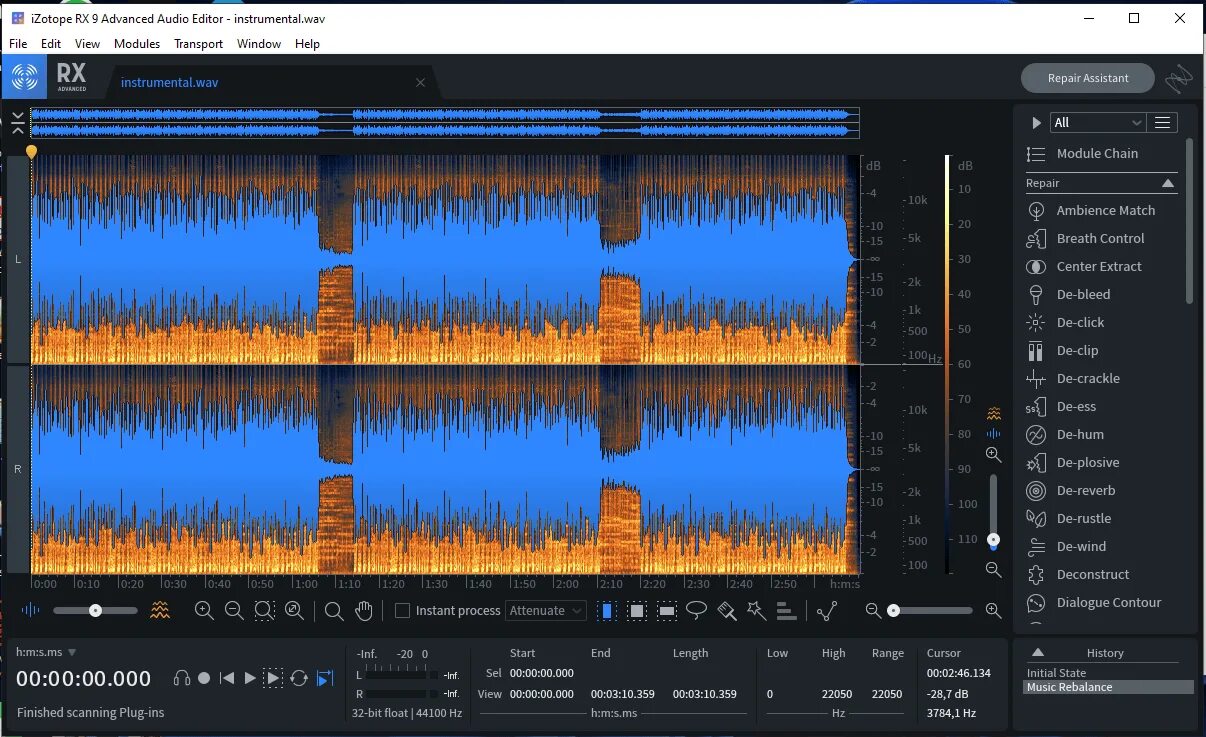Select the Lasso selection tool
Viewport: 1206px width, 737px height.
click(696, 610)
